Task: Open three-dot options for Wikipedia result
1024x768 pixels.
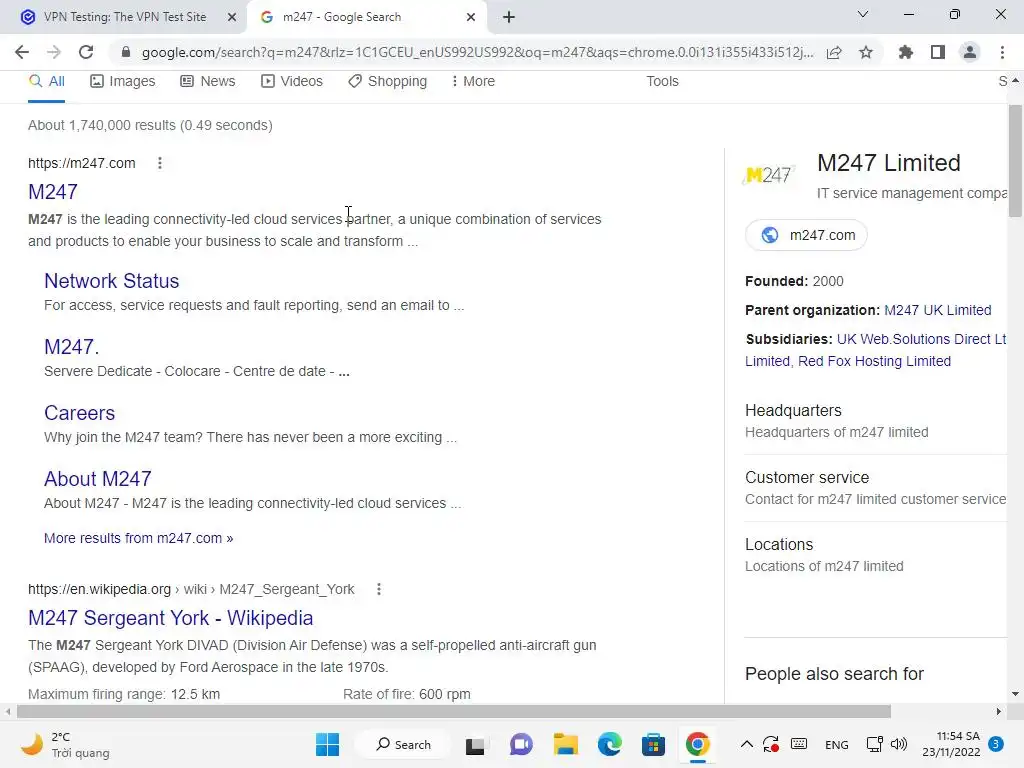Action: pyautogui.click(x=379, y=590)
